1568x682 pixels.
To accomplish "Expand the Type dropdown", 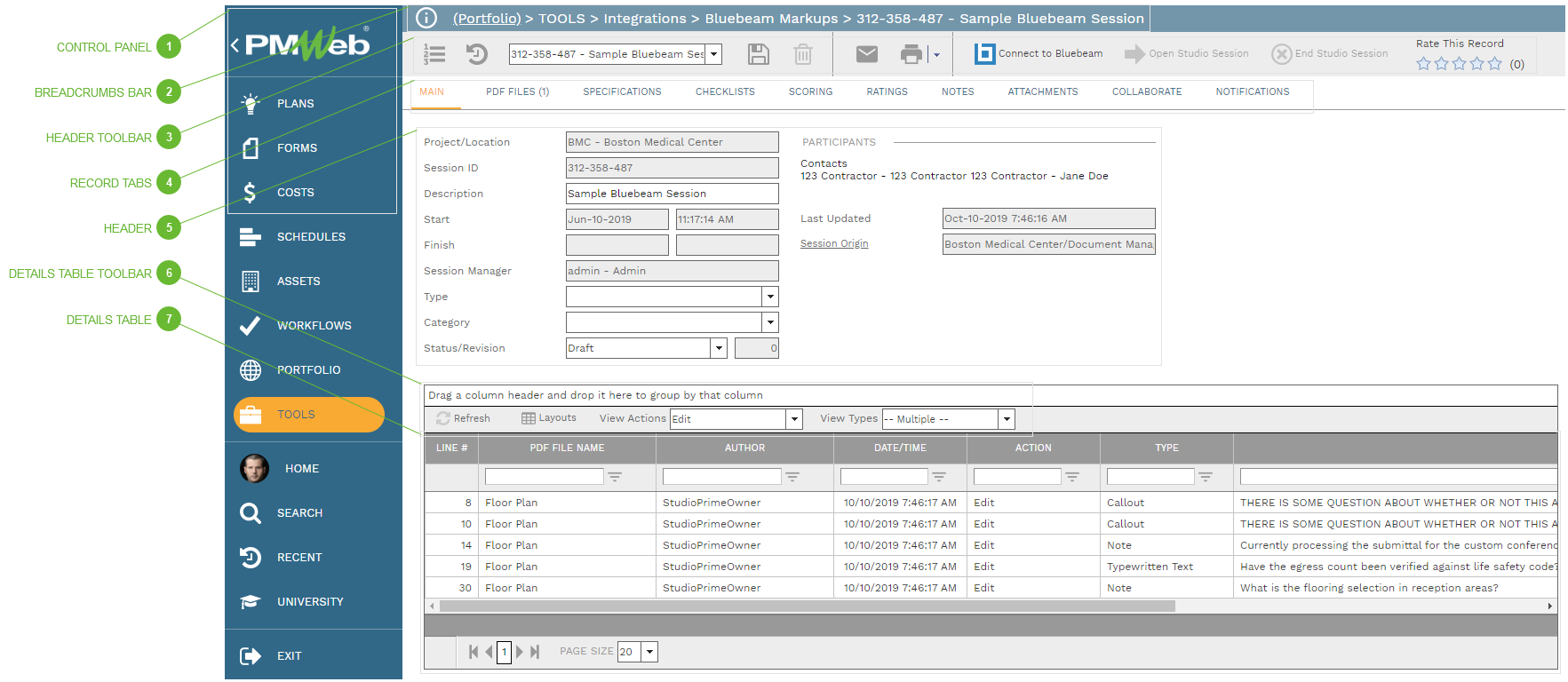I will (x=771, y=297).
